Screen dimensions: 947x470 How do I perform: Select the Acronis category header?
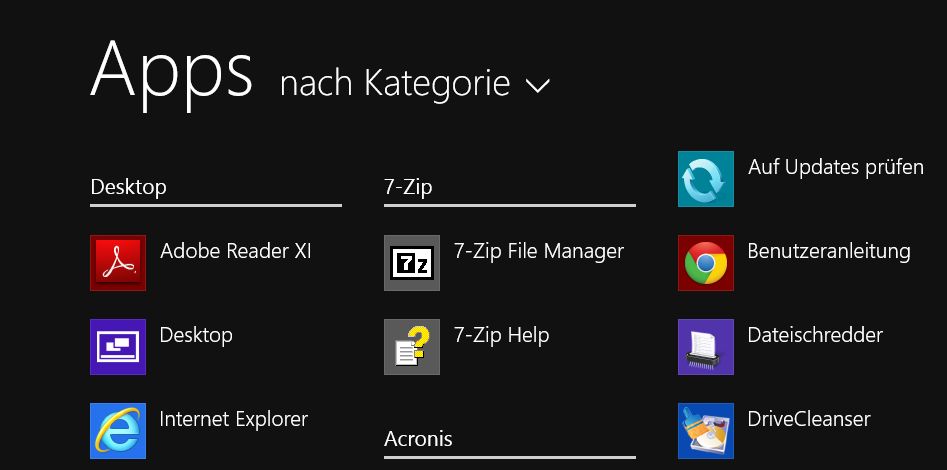click(418, 439)
